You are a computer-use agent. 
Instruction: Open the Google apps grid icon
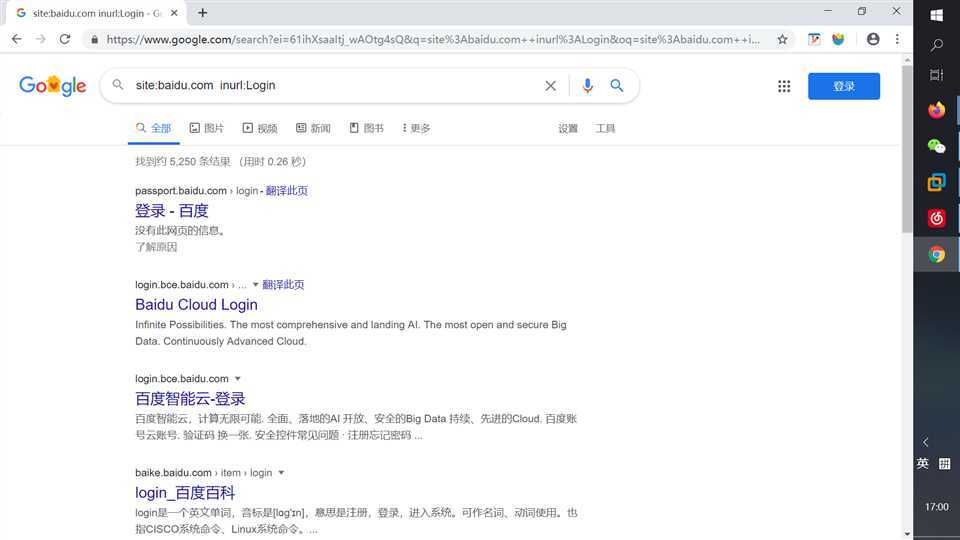tap(784, 86)
